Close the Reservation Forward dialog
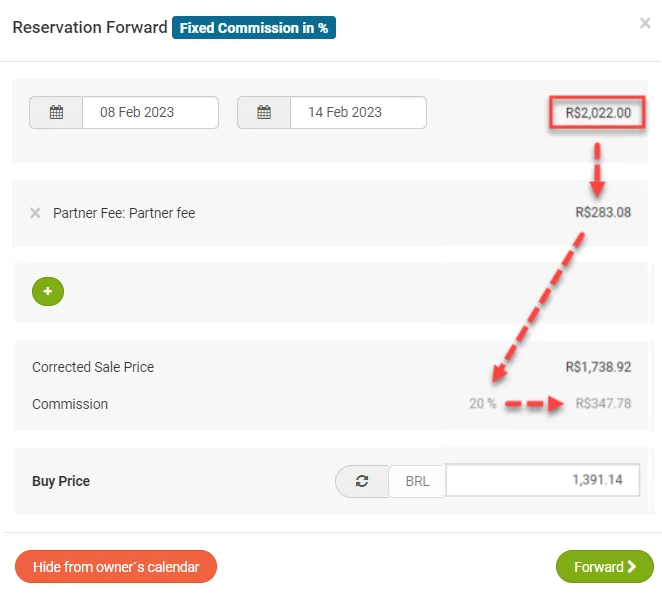Viewport: 662px width, 600px height. pyautogui.click(x=645, y=24)
